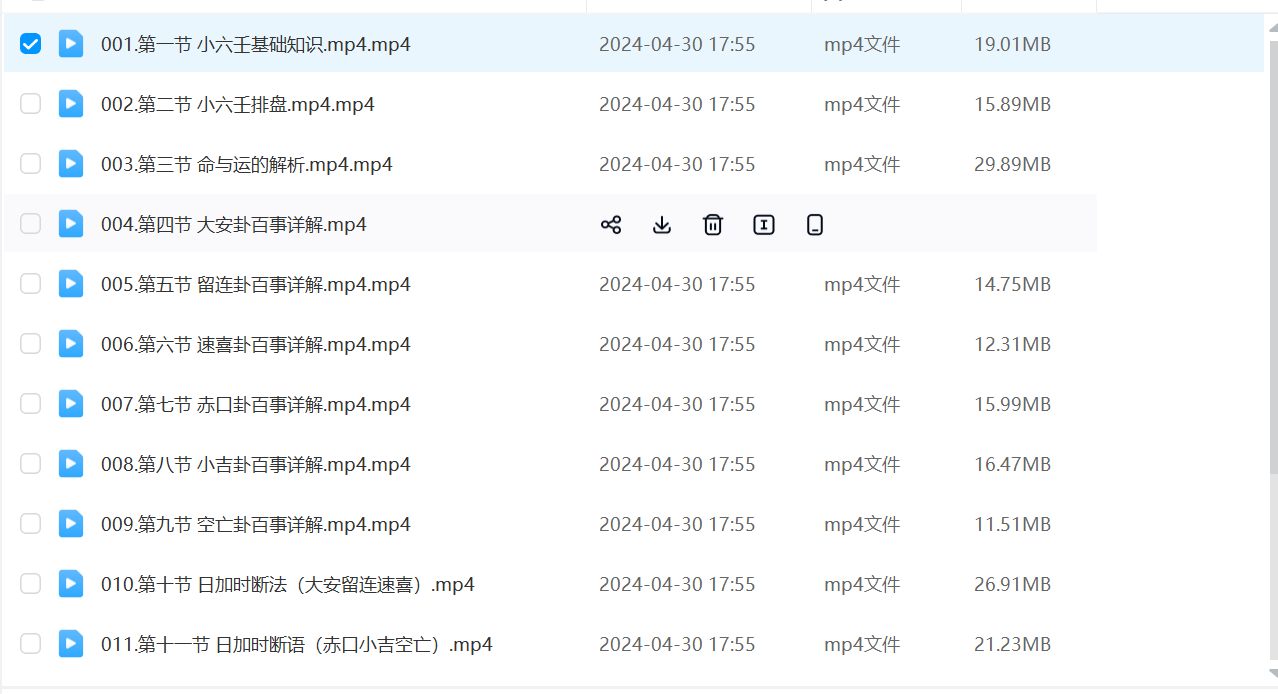Click the share icon for file 004
Image resolution: width=1278 pixels, height=694 pixels.
point(611,225)
